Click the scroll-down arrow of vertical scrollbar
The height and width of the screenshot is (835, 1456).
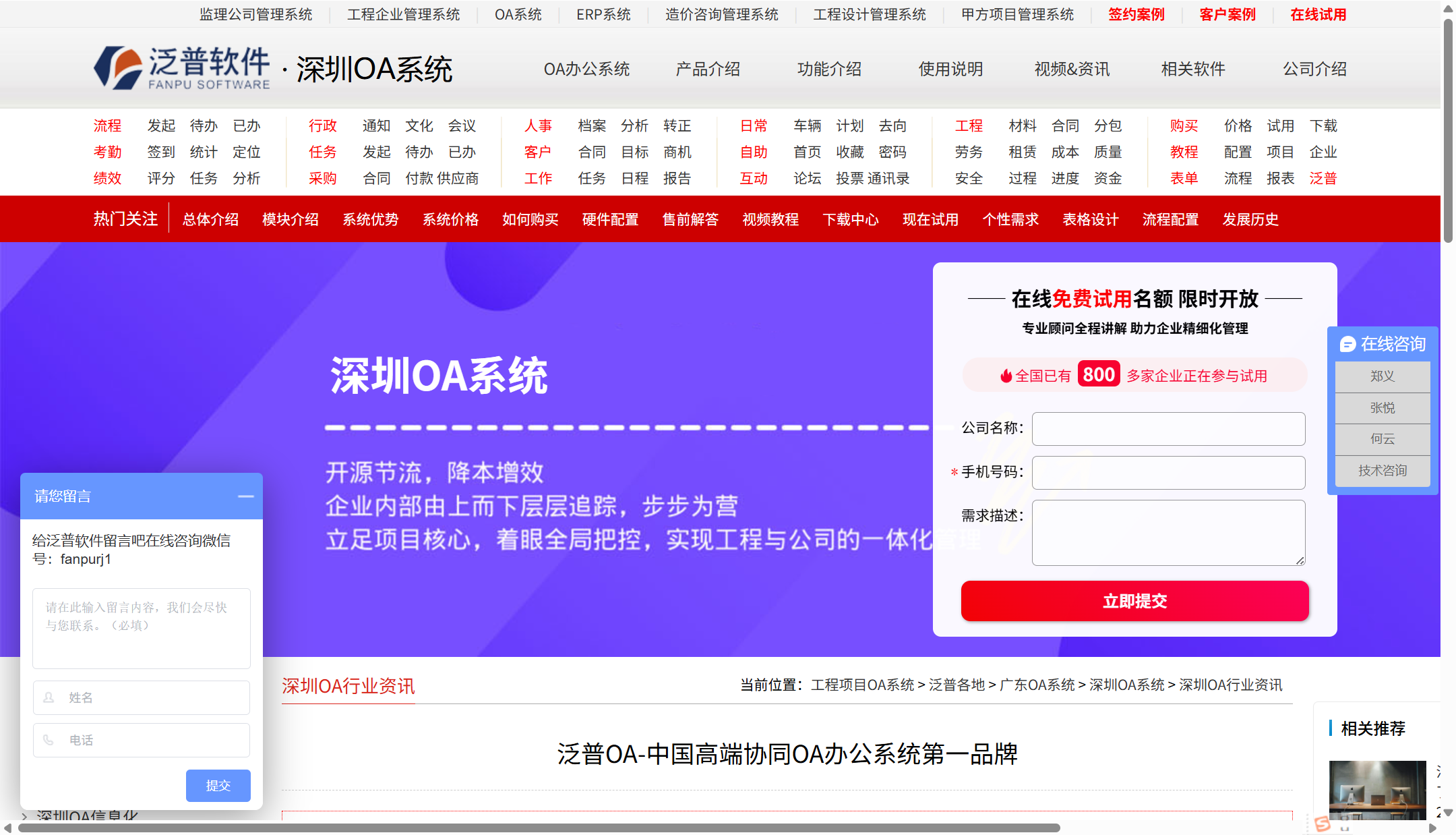(x=1448, y=812)
